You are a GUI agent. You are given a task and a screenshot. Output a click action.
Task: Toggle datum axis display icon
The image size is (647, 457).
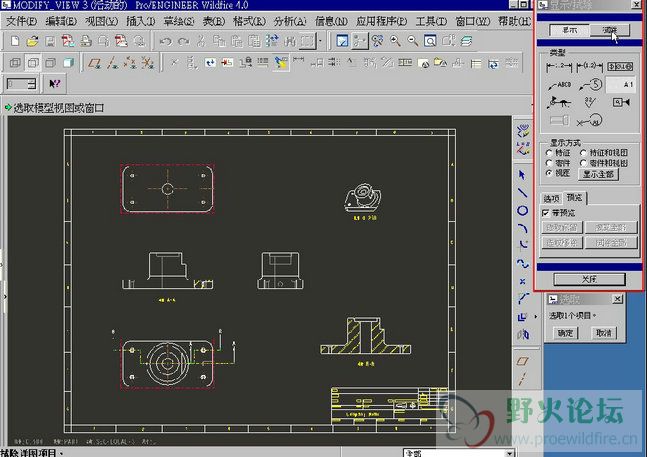(x=112, y=63)
